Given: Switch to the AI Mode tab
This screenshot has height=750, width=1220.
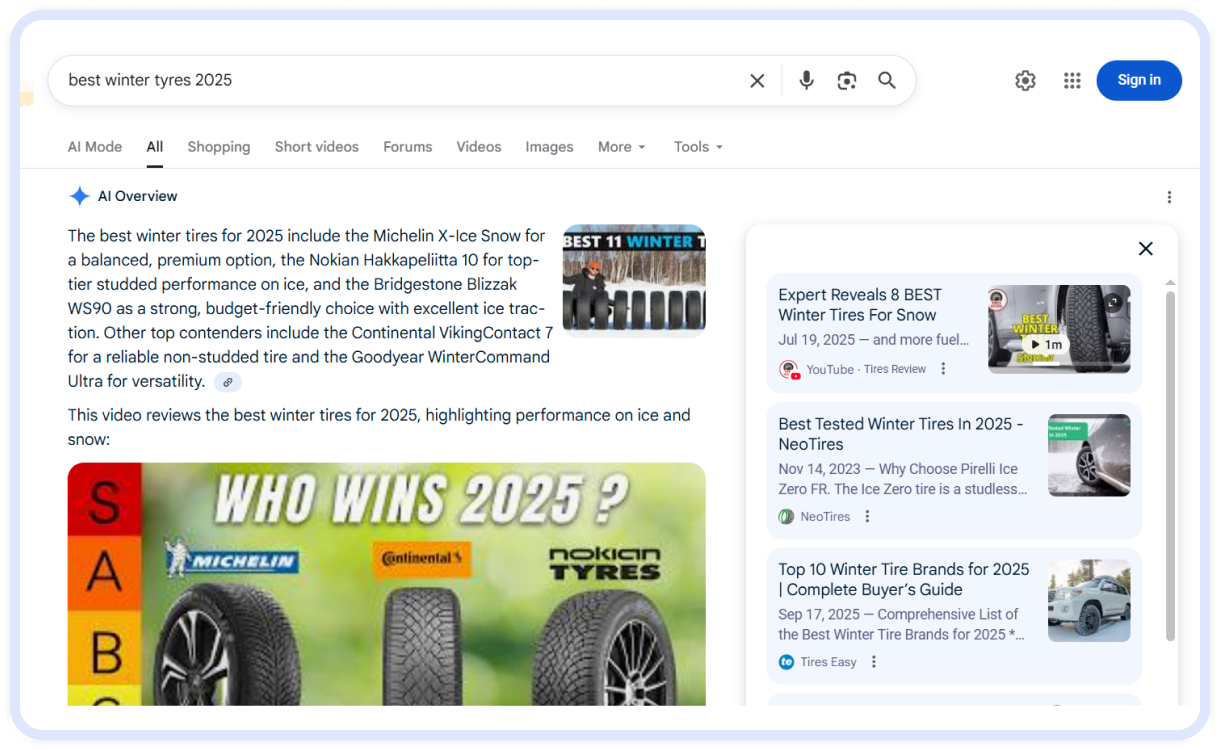Looking at the screenshot, I should tap(95, 147).
